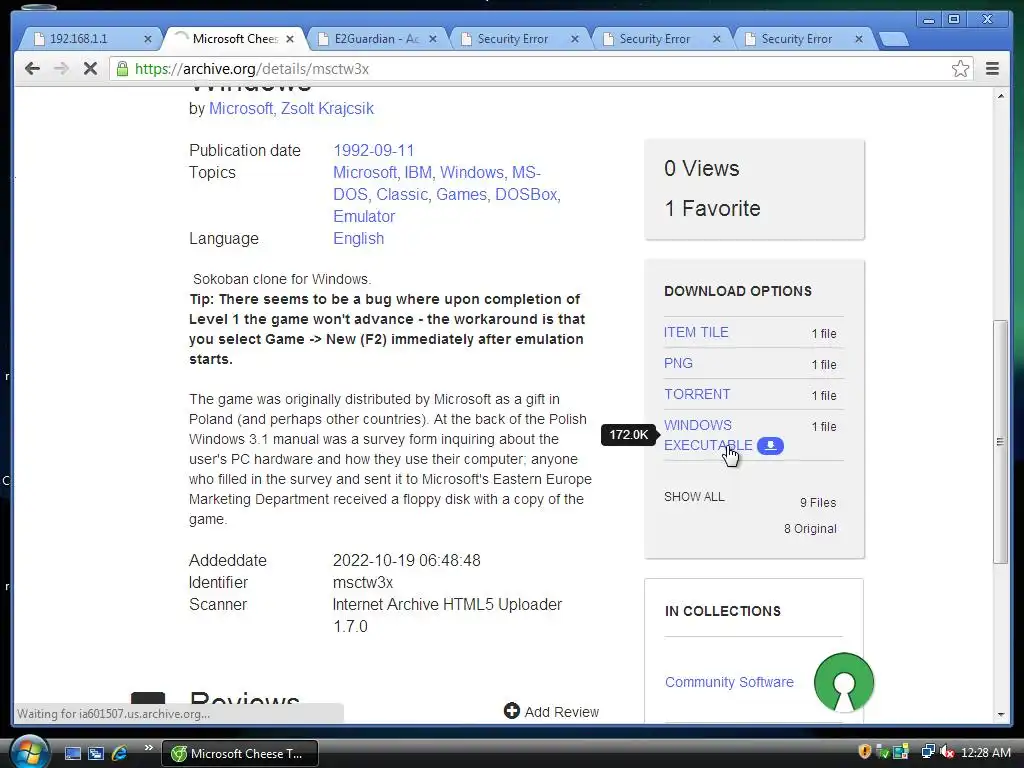Select the Microsoft Cheese tab
This screenshot has width=1024, height=768.
(235, 39)
